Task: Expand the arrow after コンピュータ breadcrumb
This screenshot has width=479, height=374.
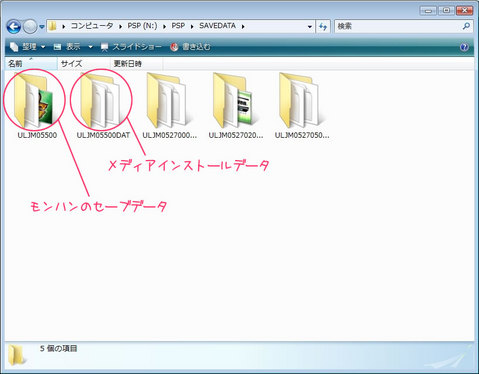Action: tap(120, 26)
